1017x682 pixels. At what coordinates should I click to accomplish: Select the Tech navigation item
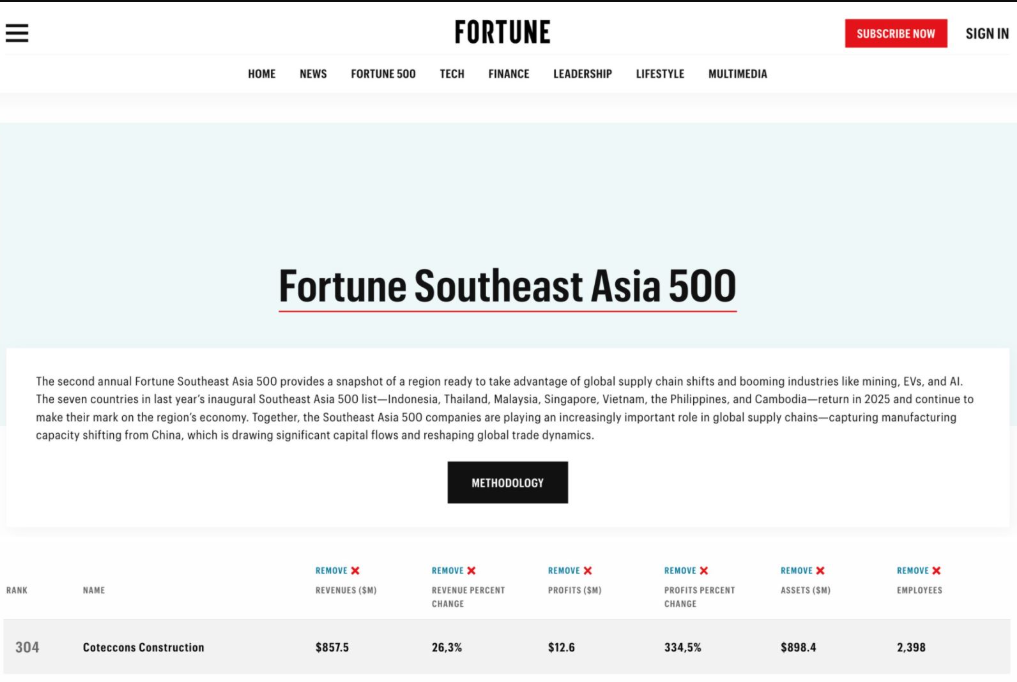click(452, 74)
